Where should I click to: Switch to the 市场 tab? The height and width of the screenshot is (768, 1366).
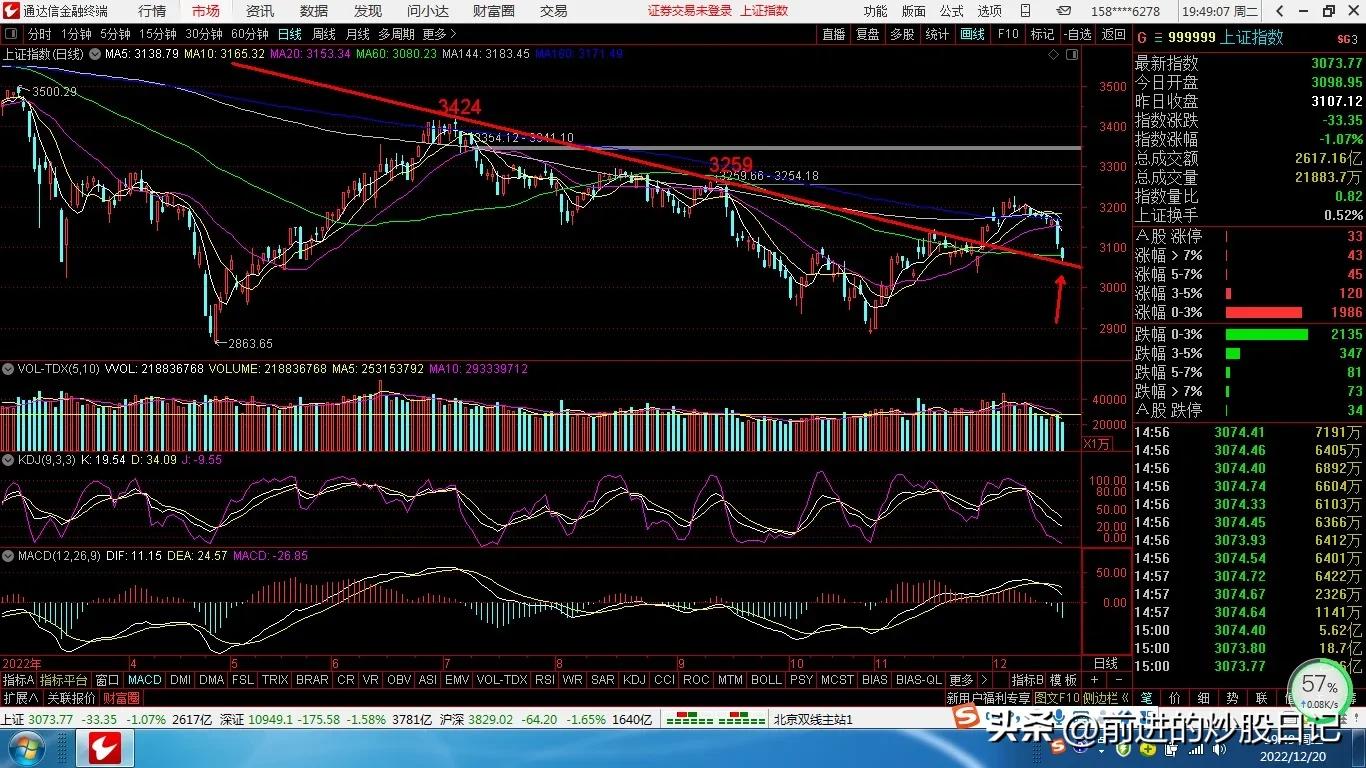(x=206, y=11)
